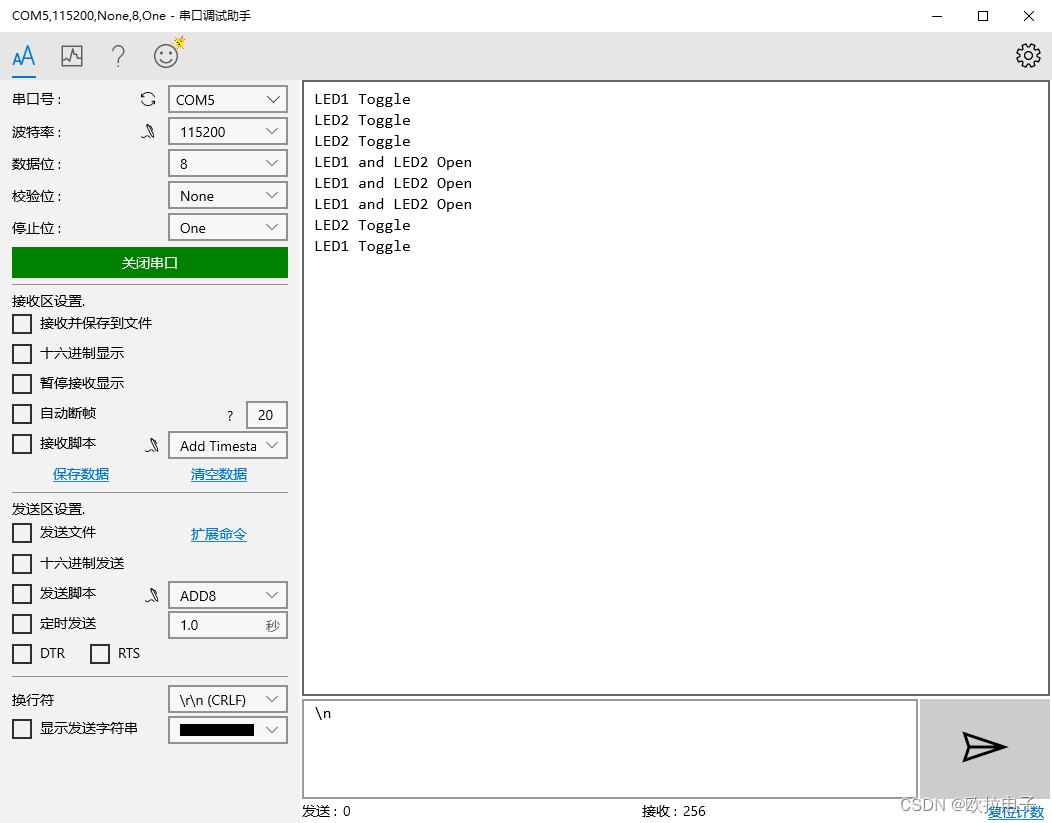Open the settings gear icon
Screen dimensions: 1052x823
point(1028,56)
